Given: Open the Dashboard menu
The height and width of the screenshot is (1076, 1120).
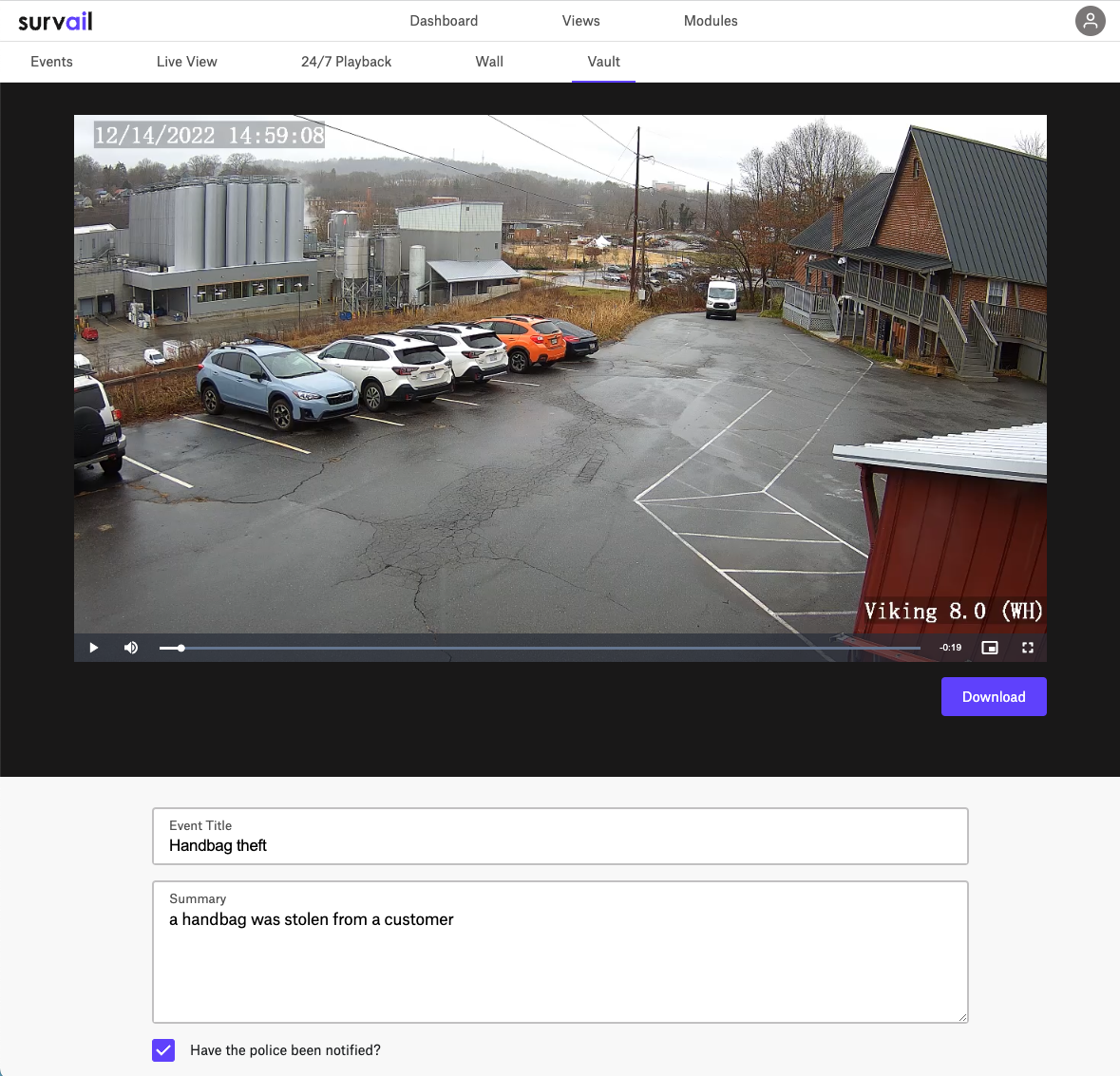Looking at the screenshot, I should coord(444,21).
